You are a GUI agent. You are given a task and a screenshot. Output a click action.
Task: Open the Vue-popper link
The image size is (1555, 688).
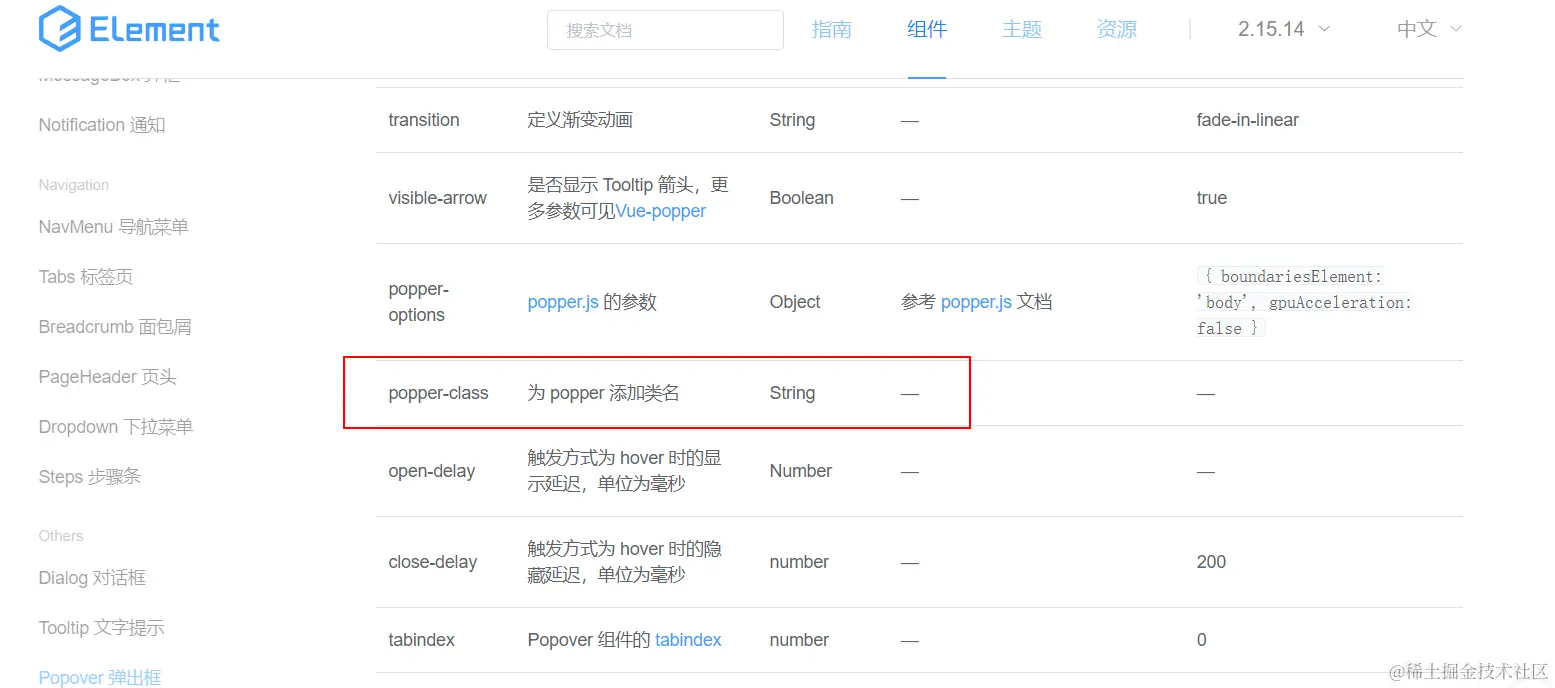tap(661, 211)
